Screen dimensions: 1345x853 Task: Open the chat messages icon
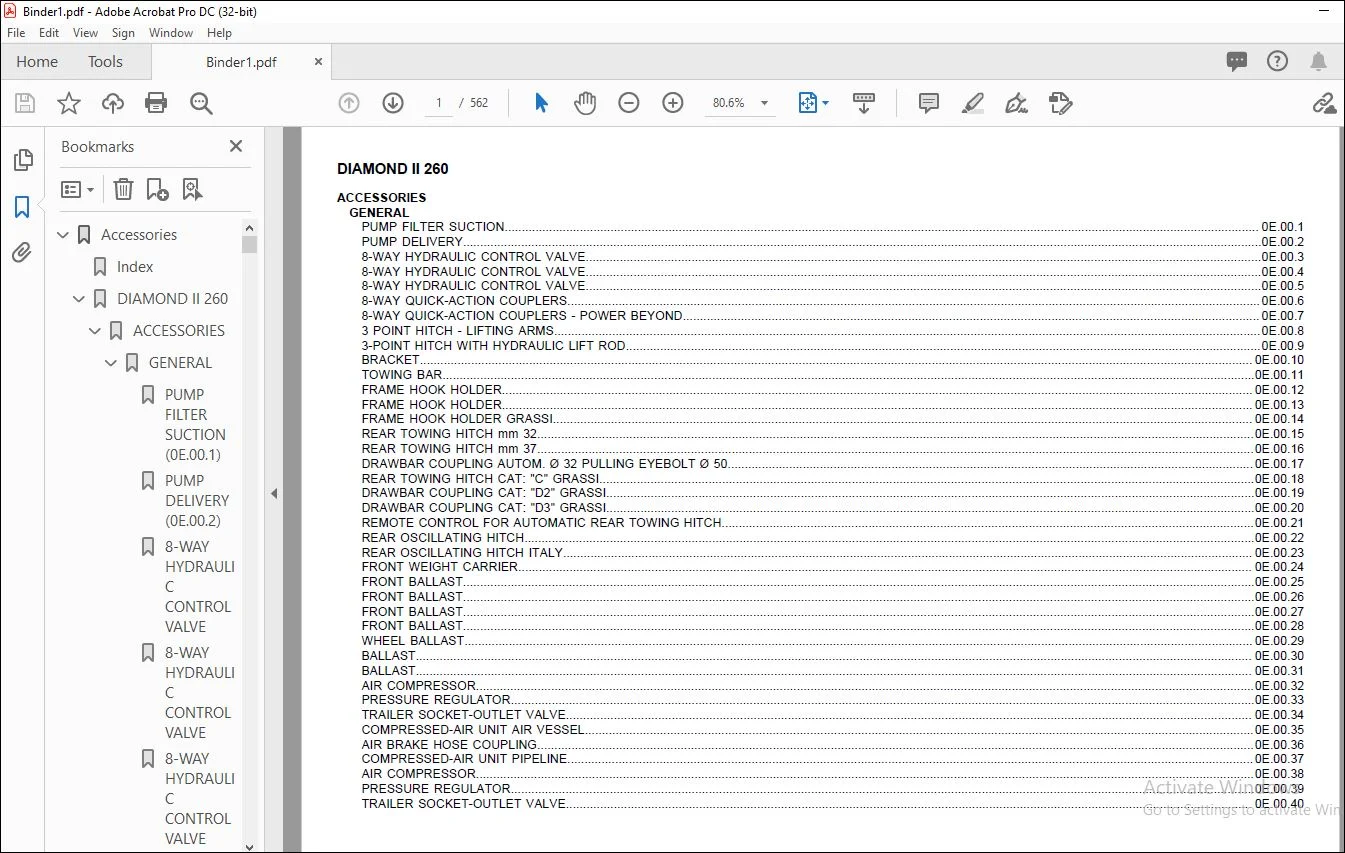click(1237, 62)
